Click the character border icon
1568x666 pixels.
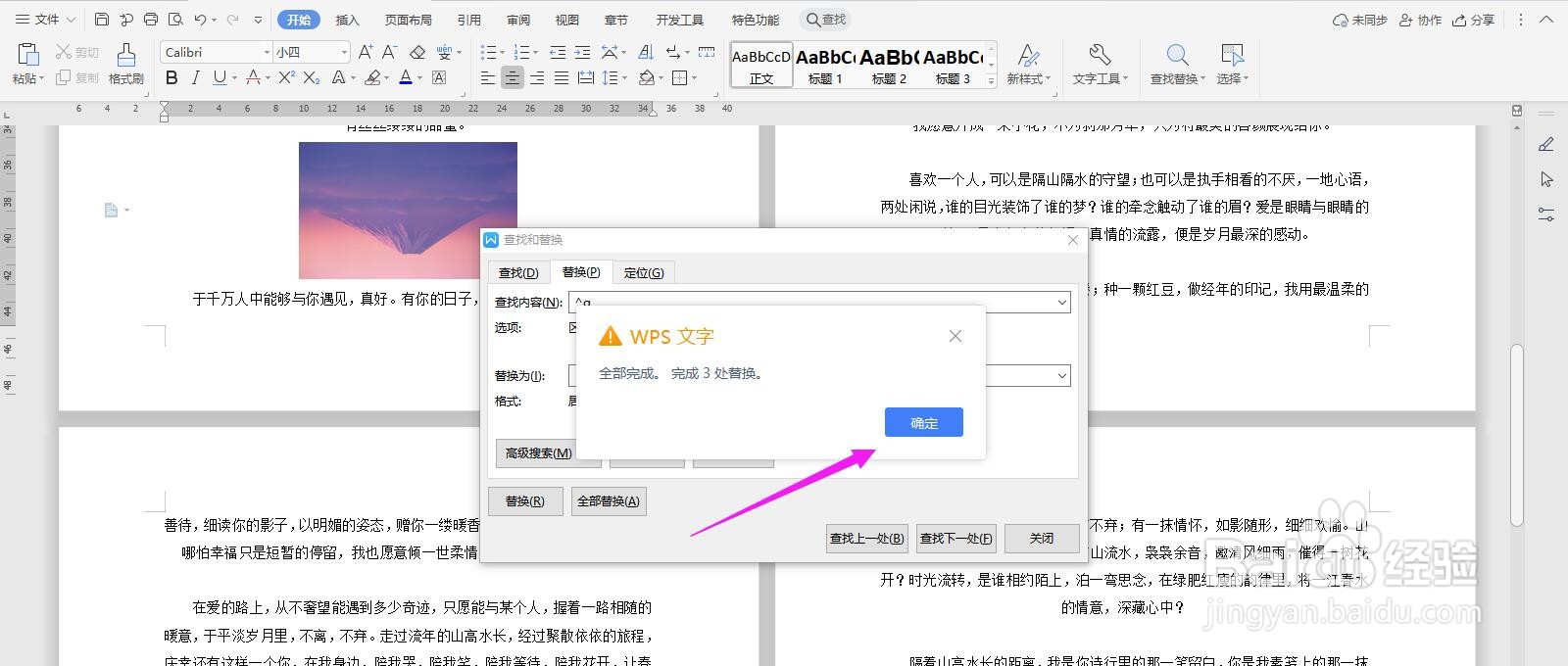point(439,77)
